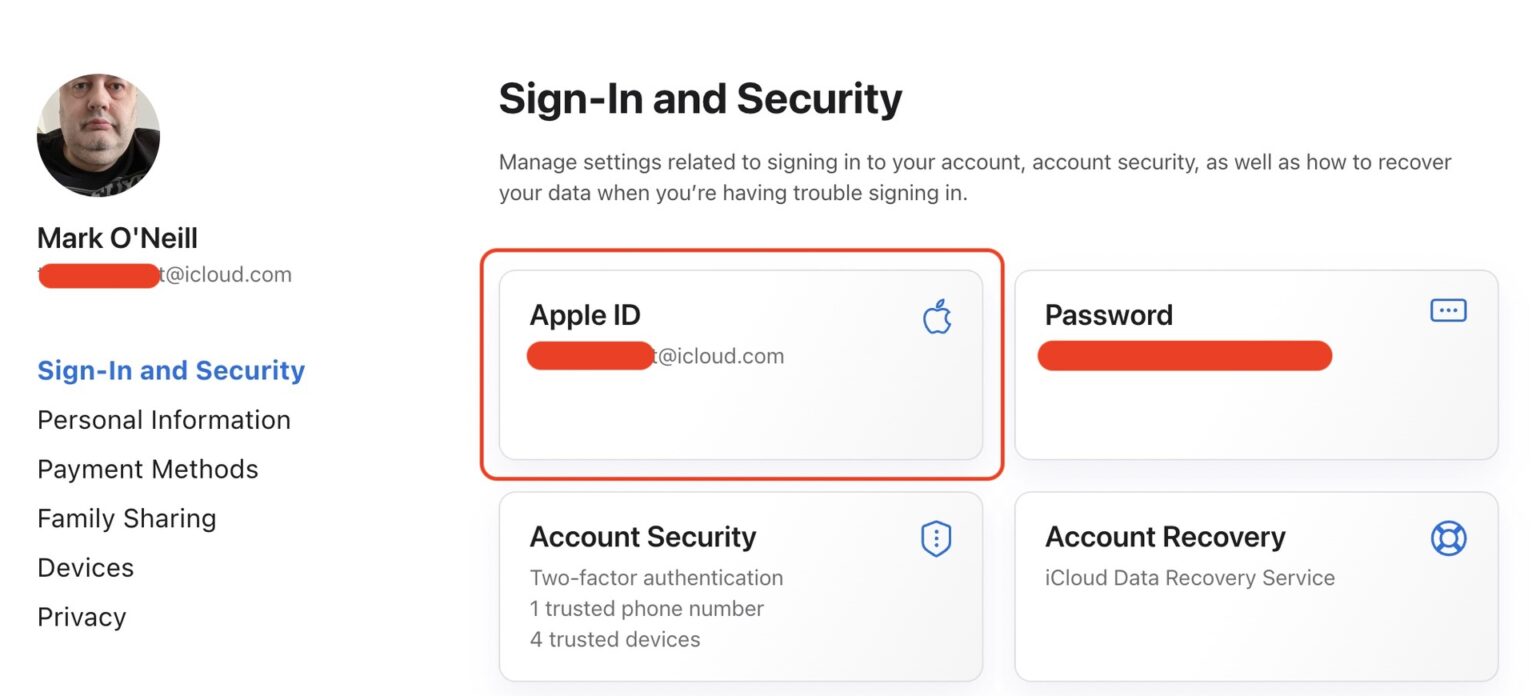Click the profile avatar photo
The height and width of the screenshot is (696, 1536).
point(98,135)
